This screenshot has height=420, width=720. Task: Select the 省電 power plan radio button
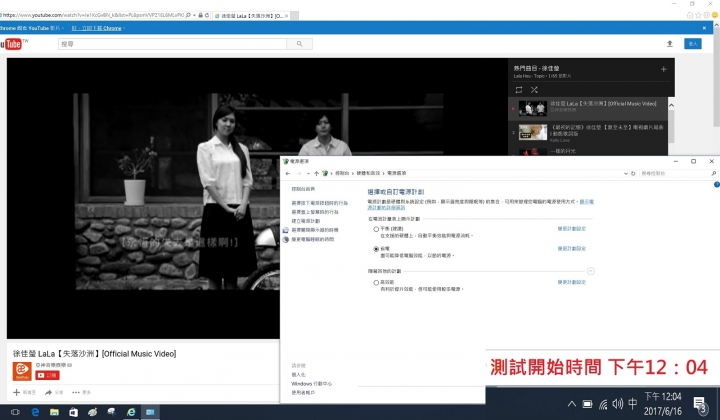(x=377, y=249)
